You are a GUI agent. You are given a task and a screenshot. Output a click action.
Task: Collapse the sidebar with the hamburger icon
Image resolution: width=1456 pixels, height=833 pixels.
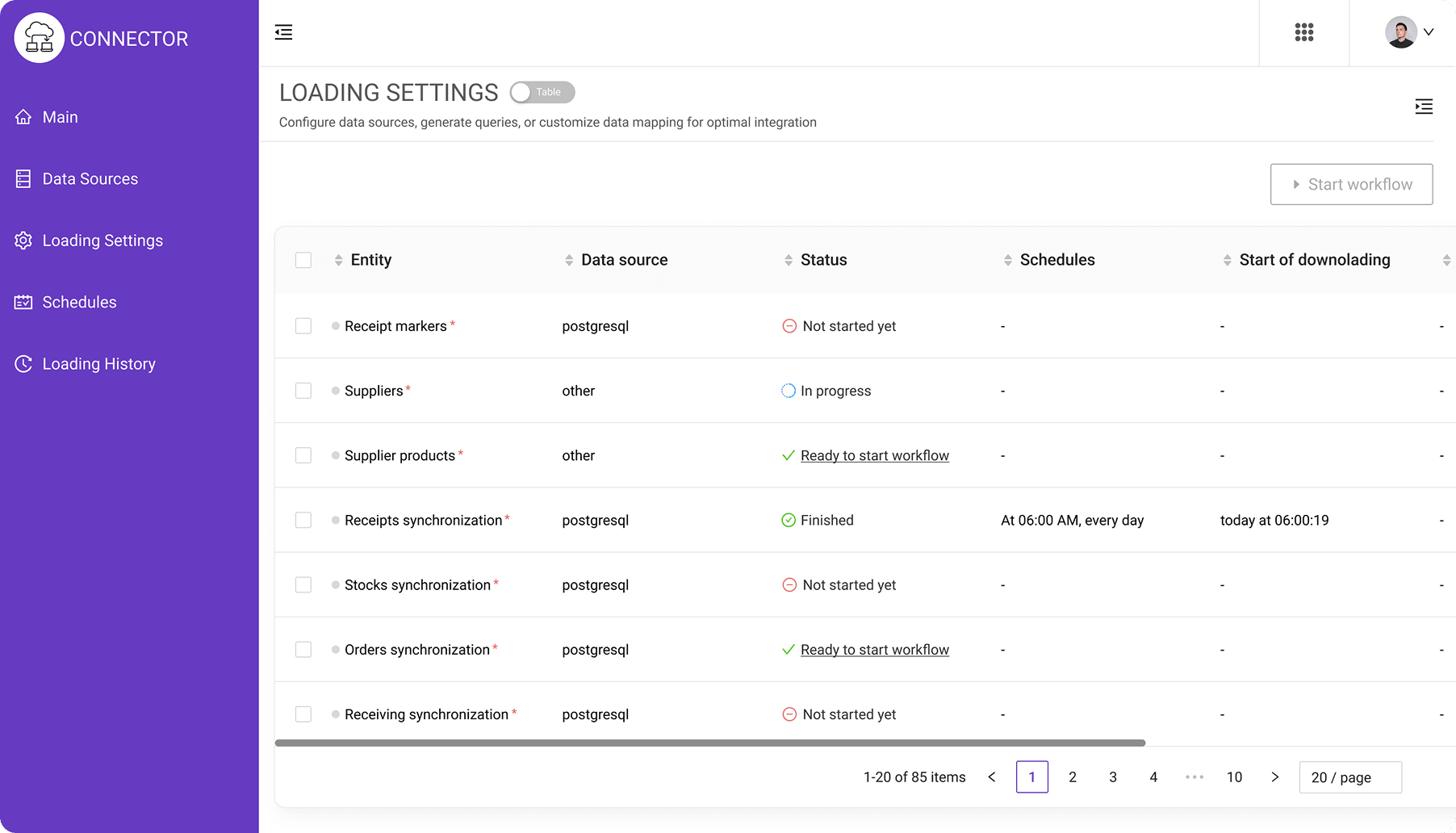tap(283, 32)
